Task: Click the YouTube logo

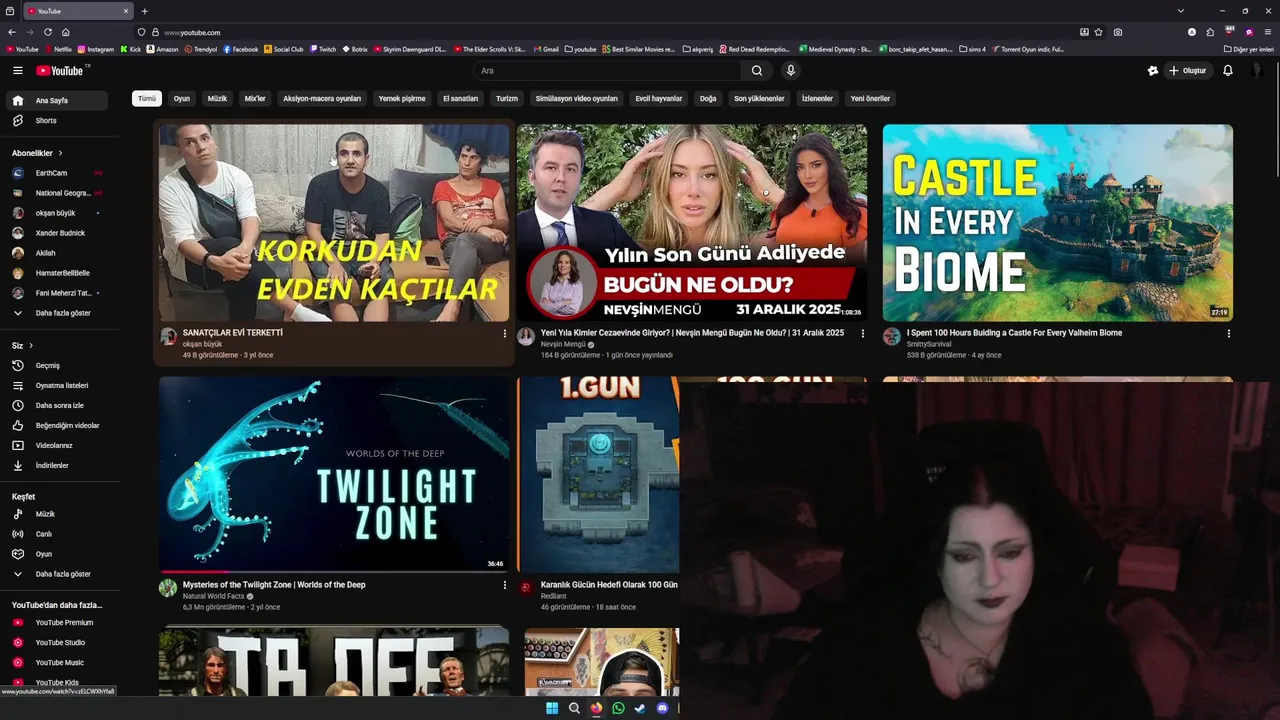Action: (x=61, y=70)
